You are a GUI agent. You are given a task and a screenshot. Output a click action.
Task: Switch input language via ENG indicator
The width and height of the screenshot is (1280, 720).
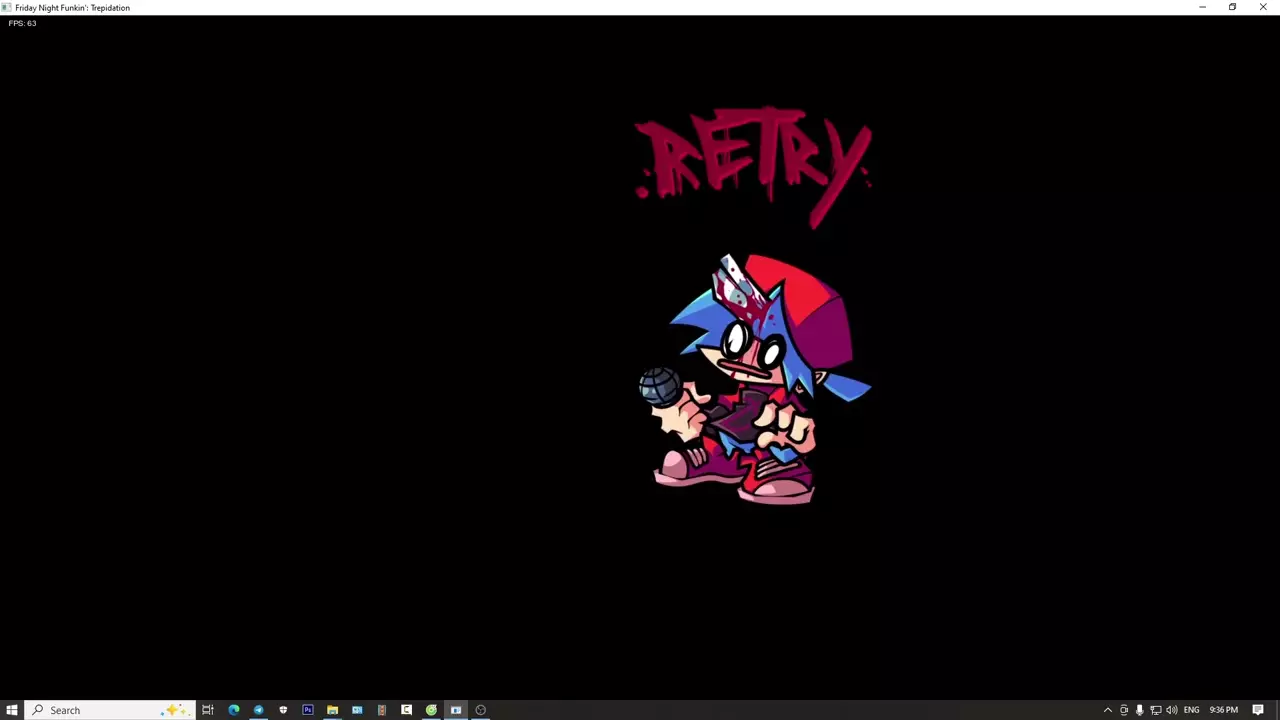(1191, 710)
